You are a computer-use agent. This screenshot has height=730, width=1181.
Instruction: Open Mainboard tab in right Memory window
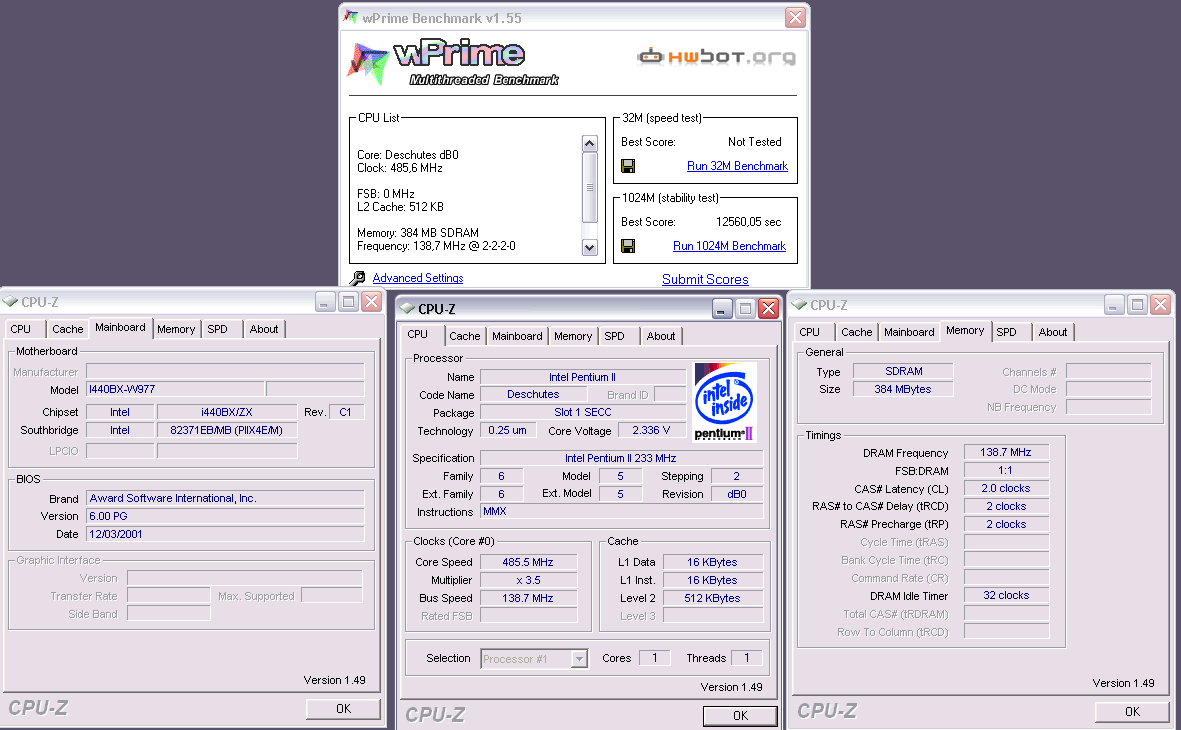click(x=909, y=332)
